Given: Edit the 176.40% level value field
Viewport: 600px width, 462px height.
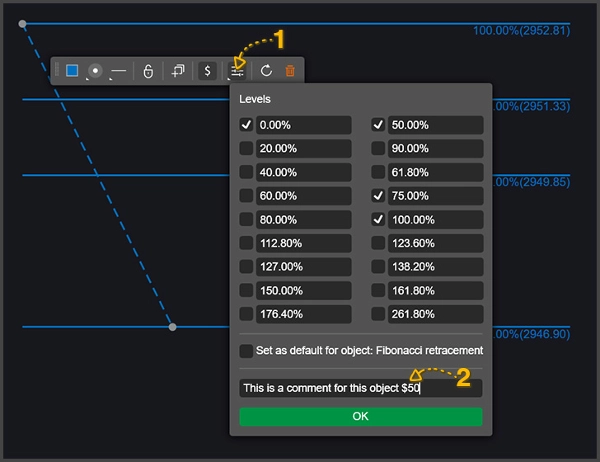Looking at the screenshot, I should 304,314.
